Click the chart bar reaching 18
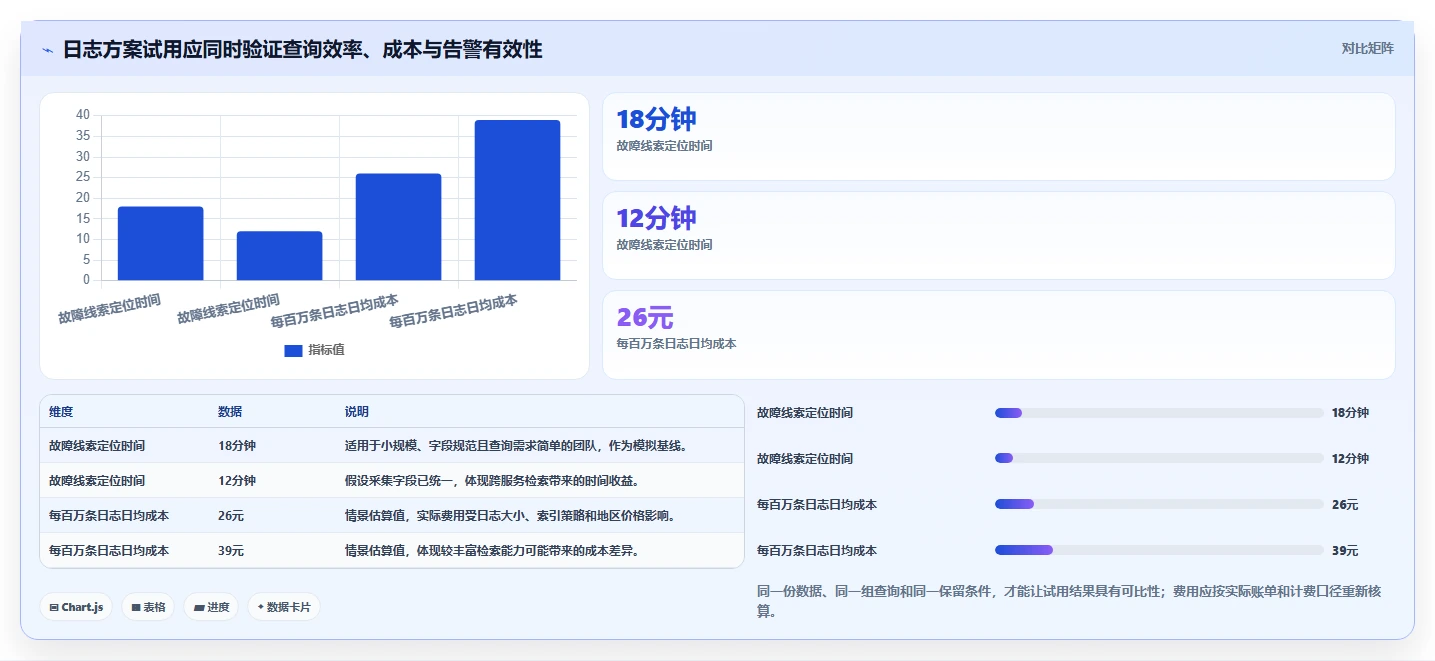This screenshot has width=1435, height=661. point(160,243)
